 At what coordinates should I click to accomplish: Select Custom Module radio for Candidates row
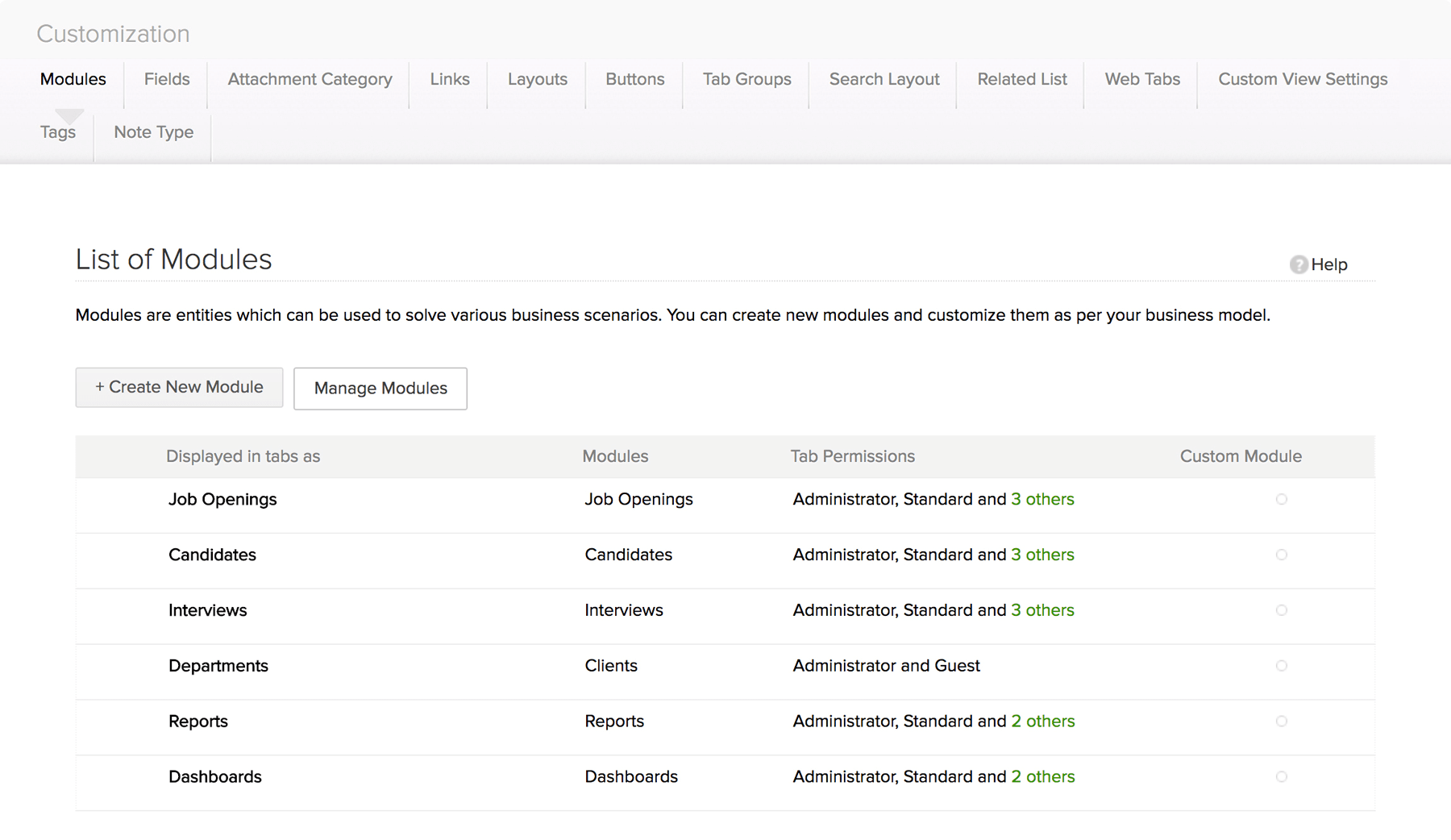click(1281, 555)
